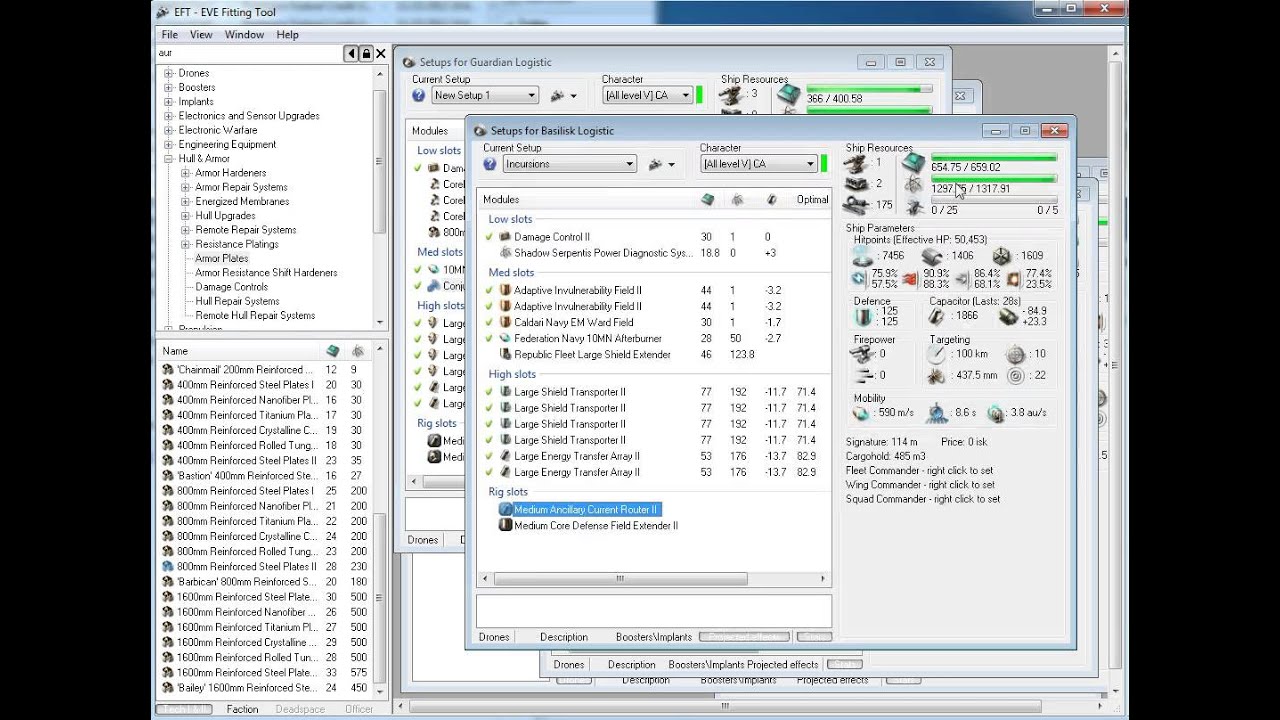
Task: Click the targeting range icon showing 100 km
Action: (x=937, y=354)
